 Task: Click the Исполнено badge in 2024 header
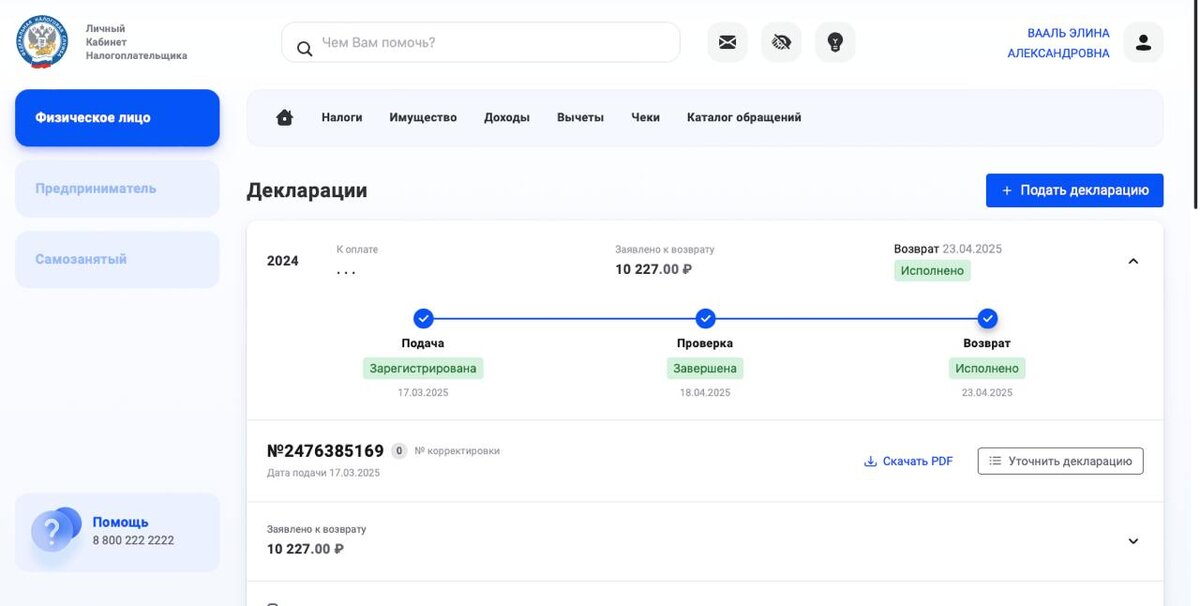[x=932, y=270]
